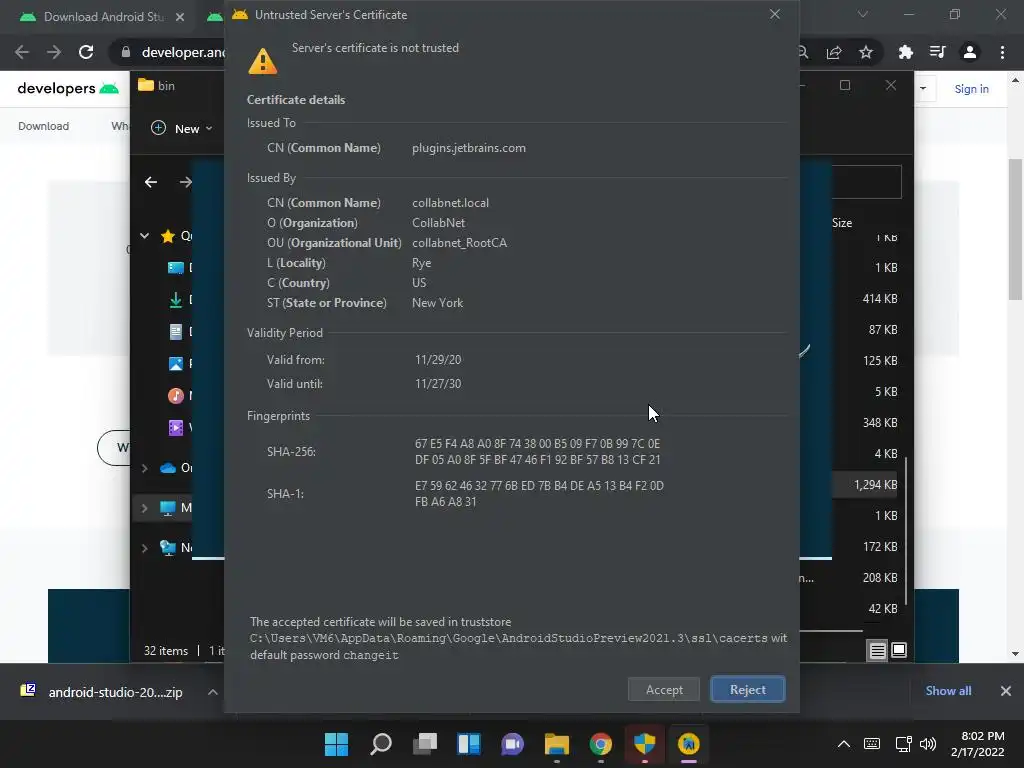Open the Windows Start menu
Image resolution: width=1024 pixels, height=768 pixels.
pyautogui.click(x=336, y=744)
